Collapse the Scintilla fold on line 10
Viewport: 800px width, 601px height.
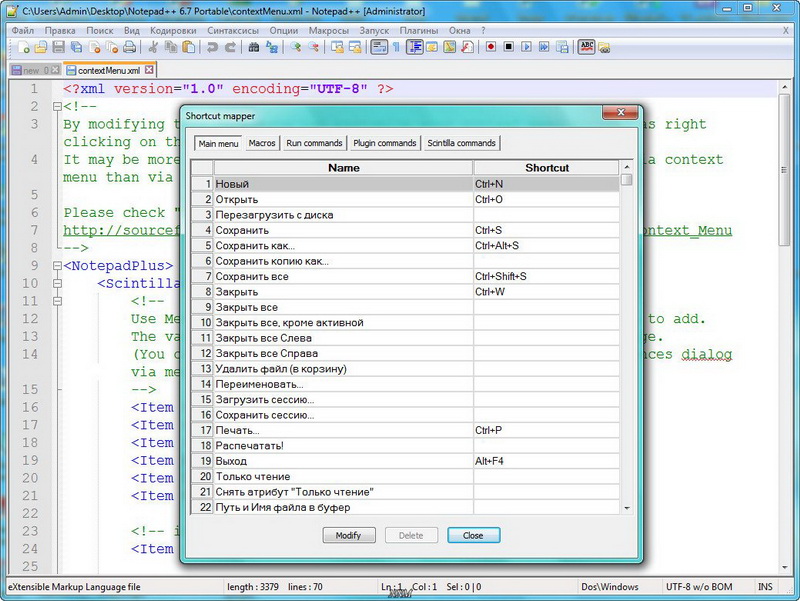tap(57, 284)
